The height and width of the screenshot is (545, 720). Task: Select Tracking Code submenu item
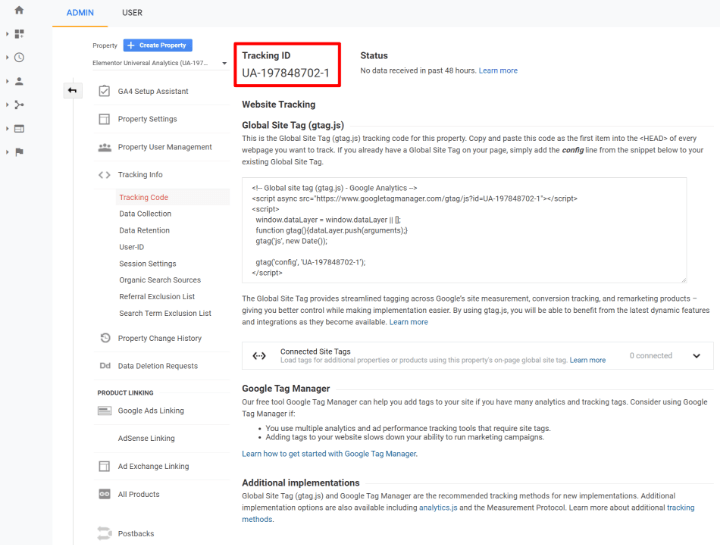click(144, 197)
